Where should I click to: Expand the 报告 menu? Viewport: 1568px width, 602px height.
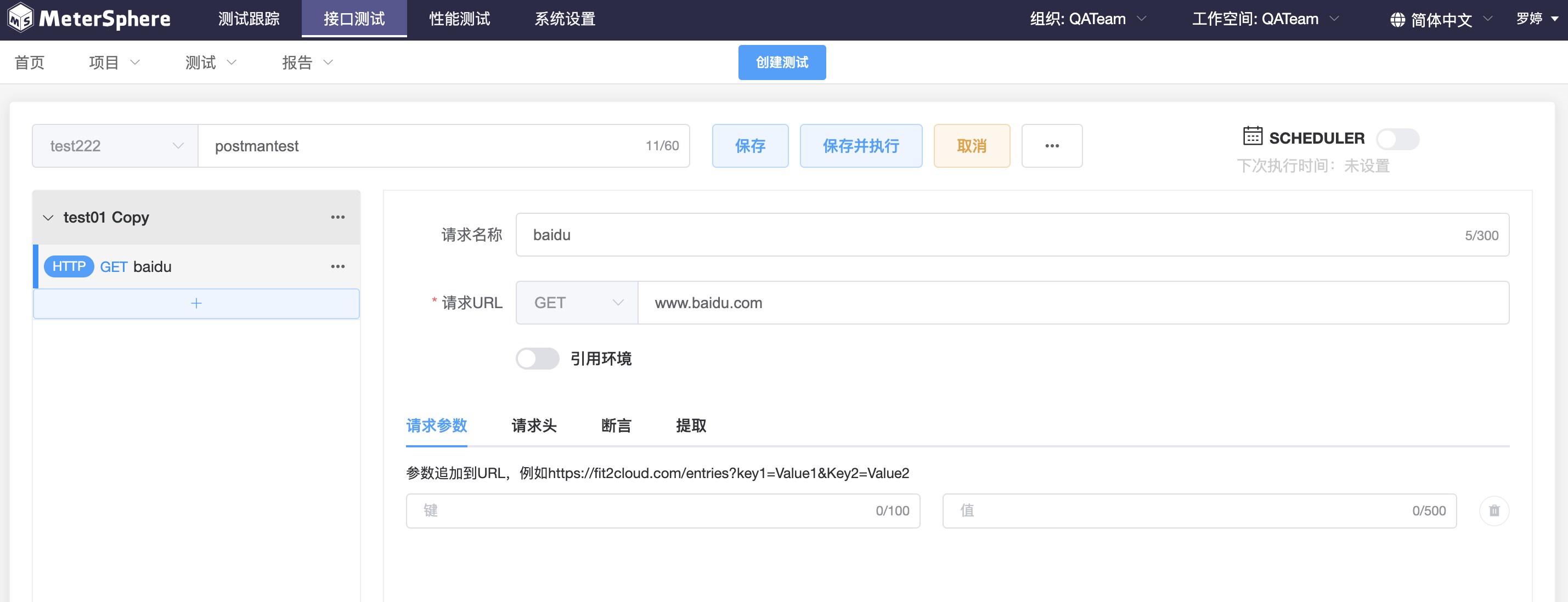point(307,63)
